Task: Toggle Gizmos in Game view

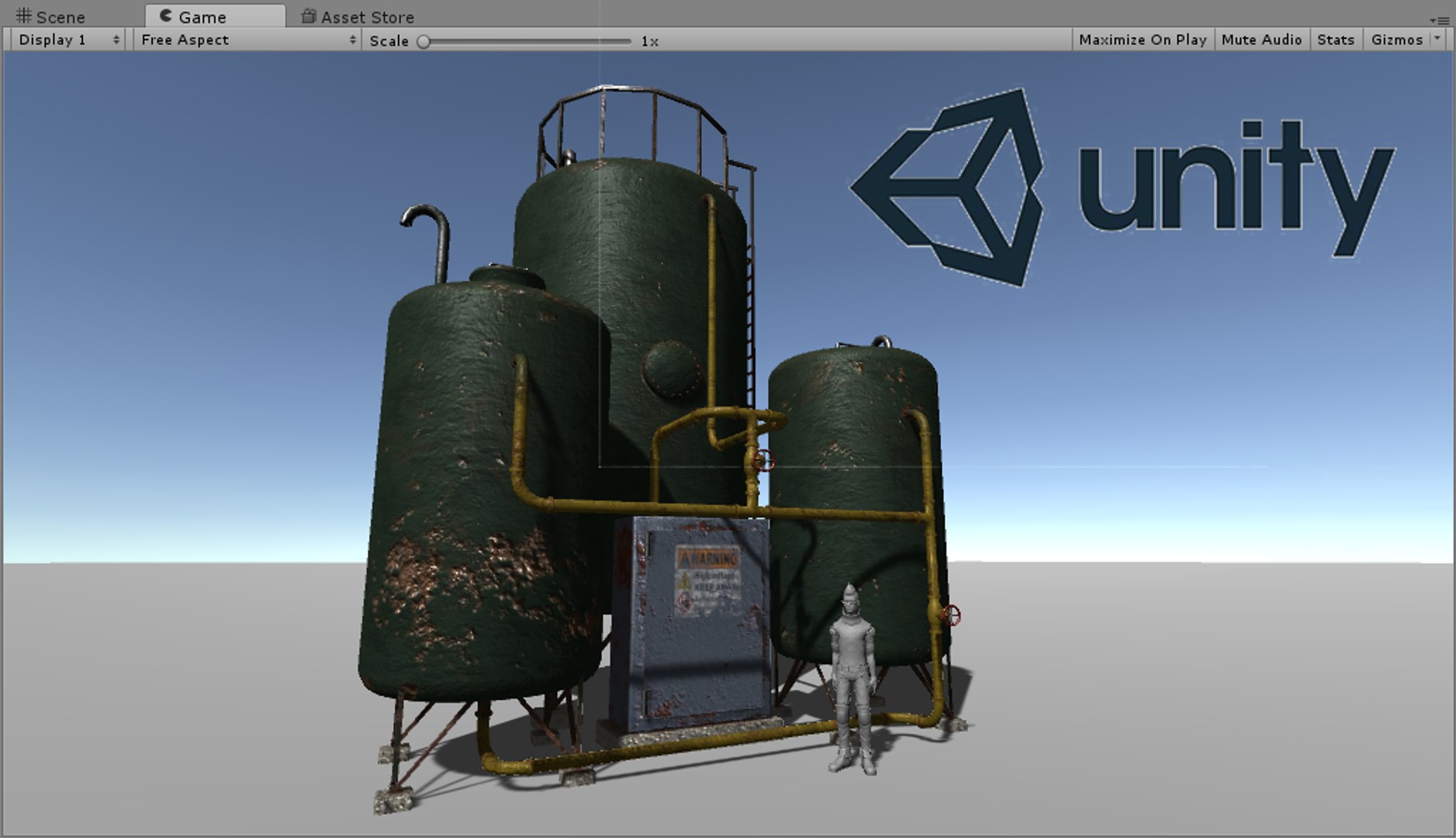Action: 1396,40
